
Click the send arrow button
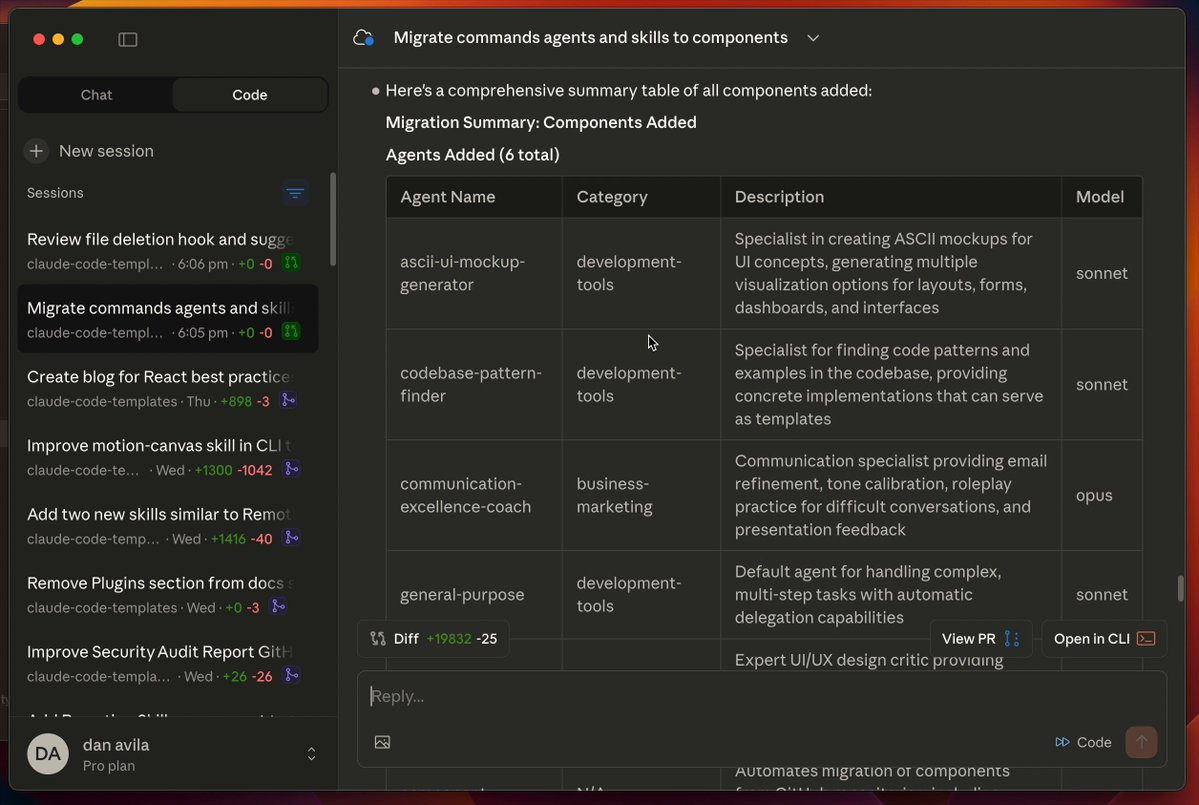pos(1141,742)
